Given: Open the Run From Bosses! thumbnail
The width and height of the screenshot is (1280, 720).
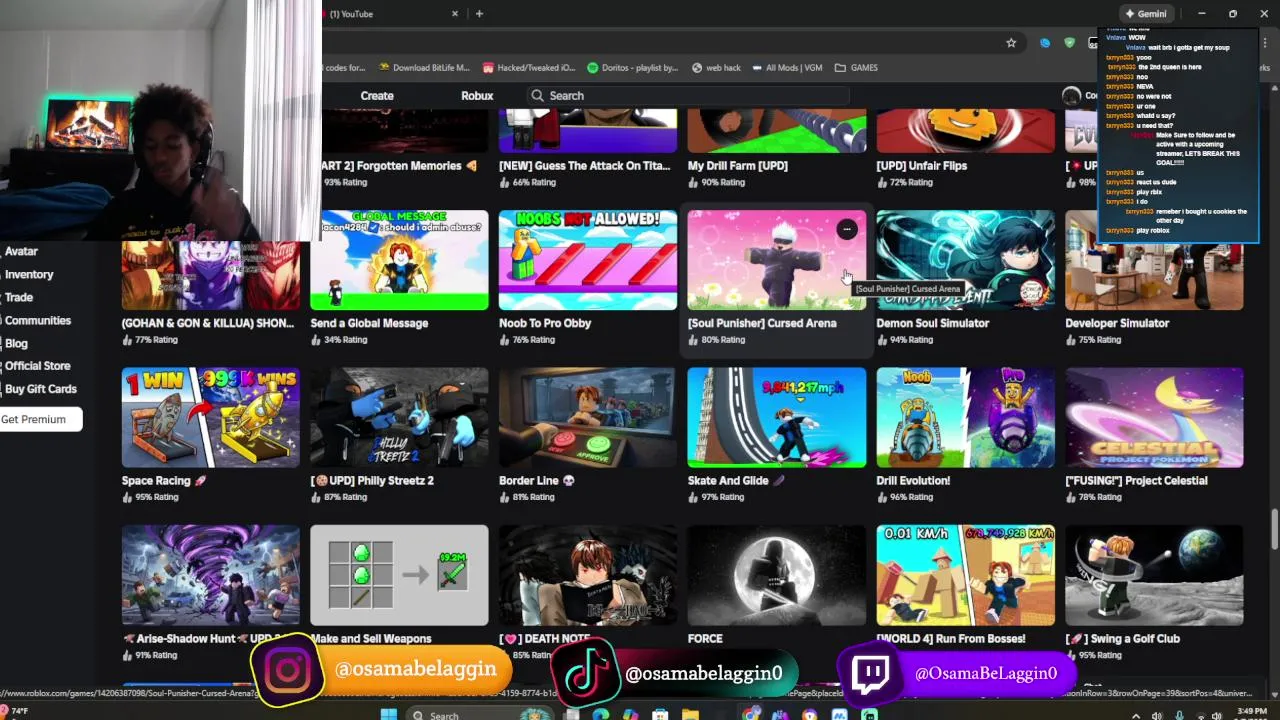Looking at the screenshot, I should 965,575.
